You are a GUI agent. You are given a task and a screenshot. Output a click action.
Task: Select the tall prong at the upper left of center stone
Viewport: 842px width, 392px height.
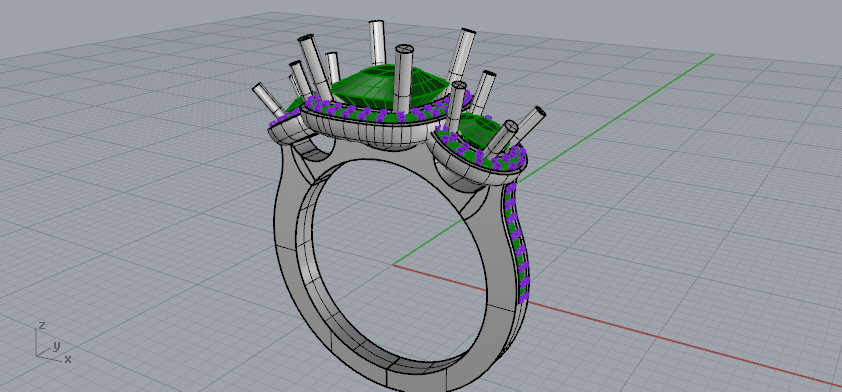point(315,66)
